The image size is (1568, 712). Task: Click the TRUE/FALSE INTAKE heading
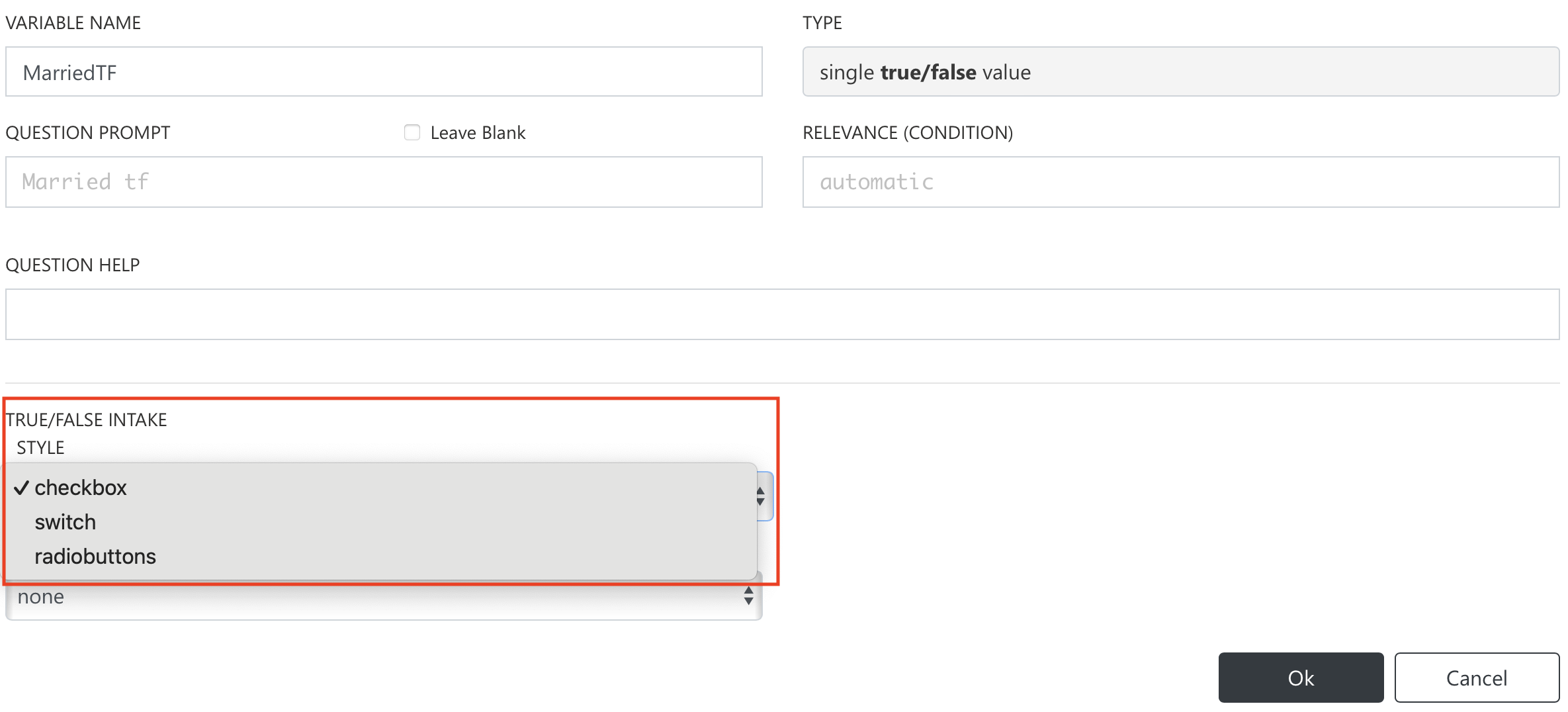coord(86,420)
